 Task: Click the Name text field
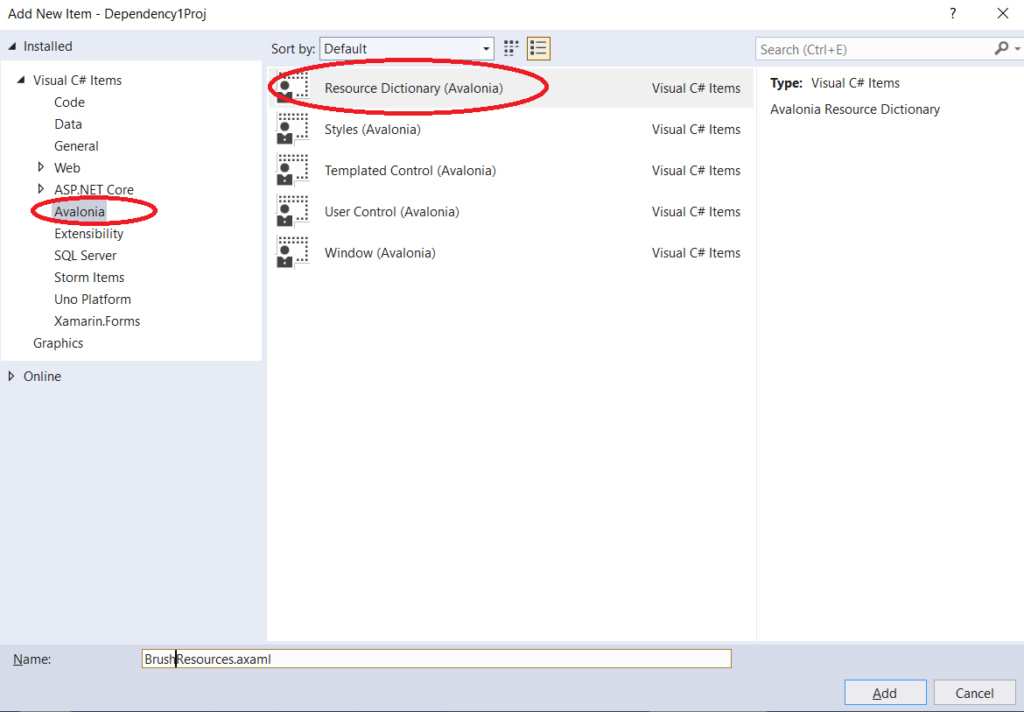[436, 659]
